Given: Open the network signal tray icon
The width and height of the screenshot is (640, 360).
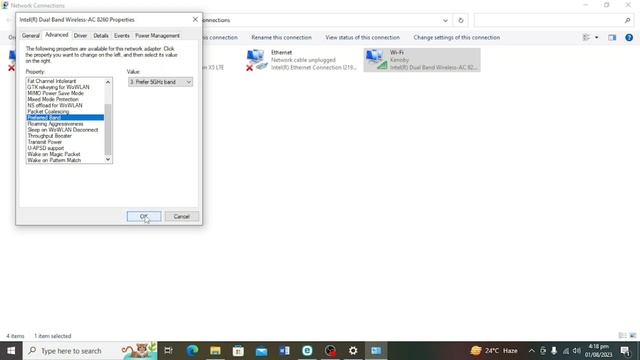Looking at the screenshot, I should (x=566, y=351).
